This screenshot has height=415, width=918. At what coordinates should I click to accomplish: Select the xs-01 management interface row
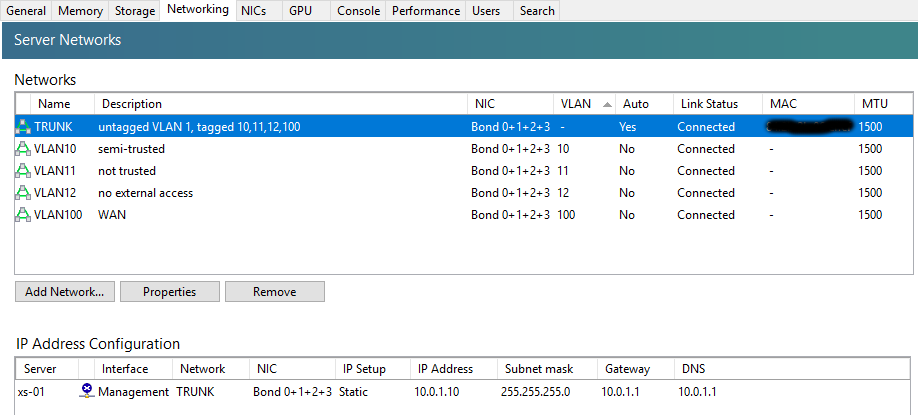tap(300, 392)
